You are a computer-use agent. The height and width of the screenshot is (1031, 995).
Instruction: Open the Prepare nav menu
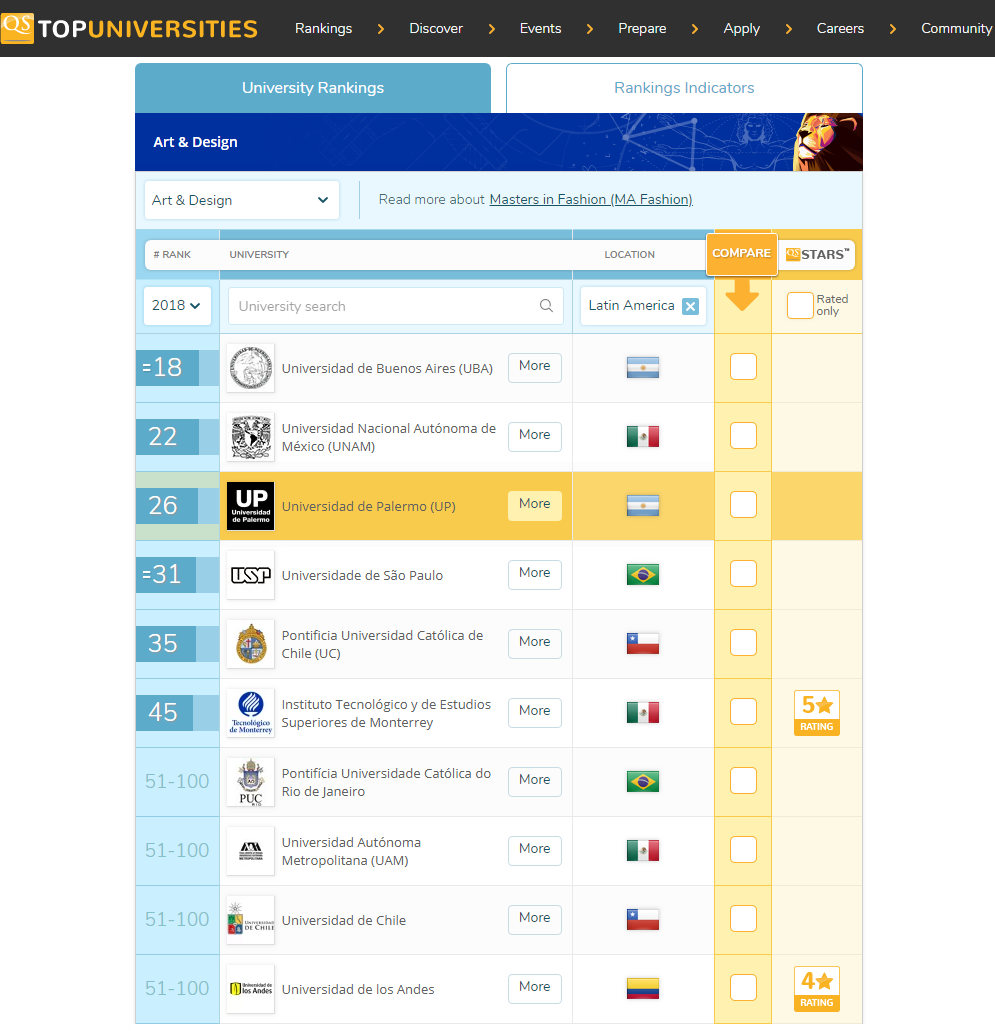click(642, 28)
